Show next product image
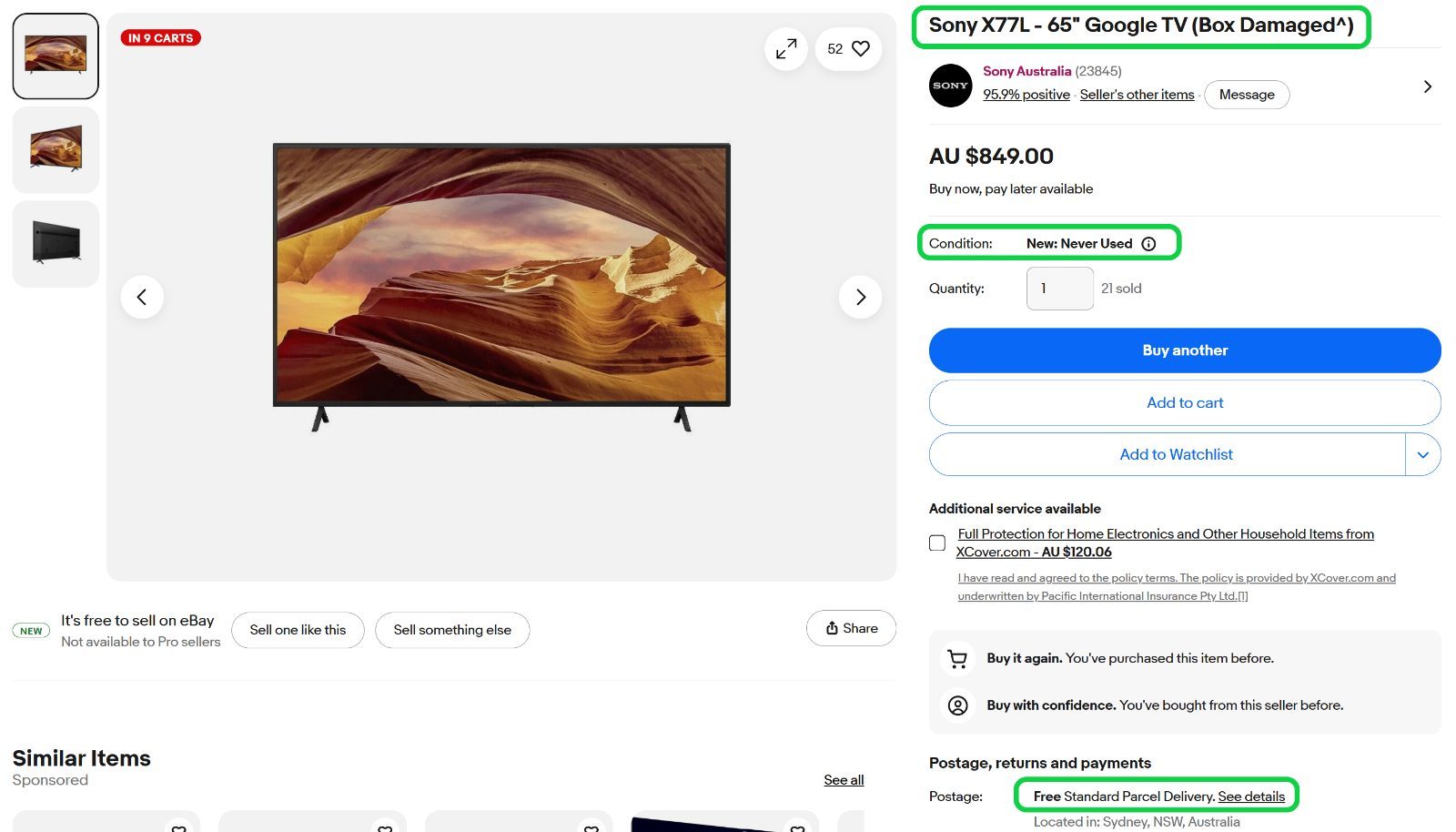 (x=860, y=297)
